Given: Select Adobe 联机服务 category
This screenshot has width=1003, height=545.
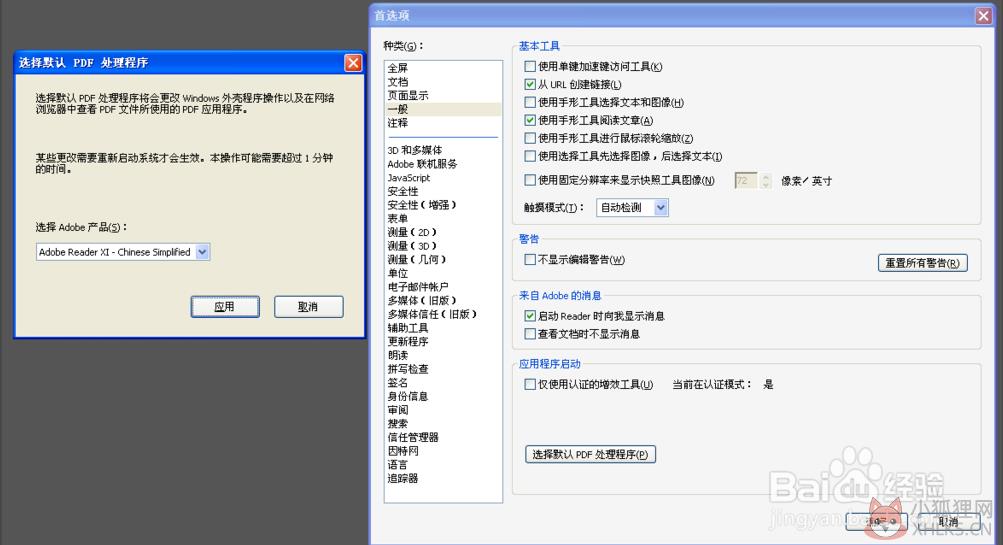Looking at the screenshot, I should 422,164.
